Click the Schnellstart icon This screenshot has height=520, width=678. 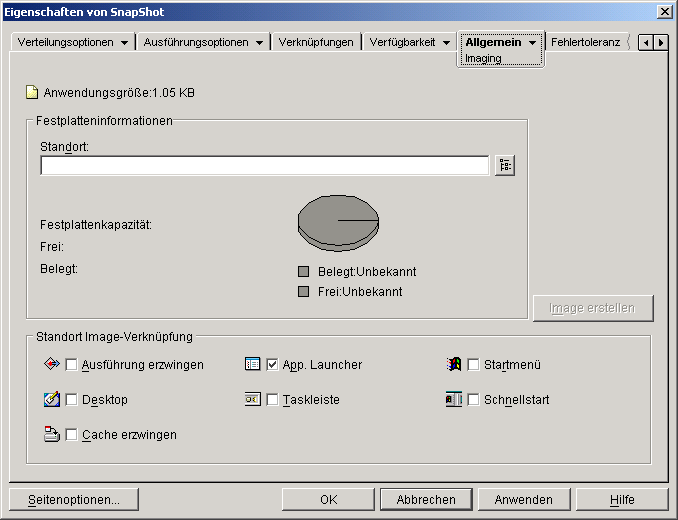click(x=454, y=399)
